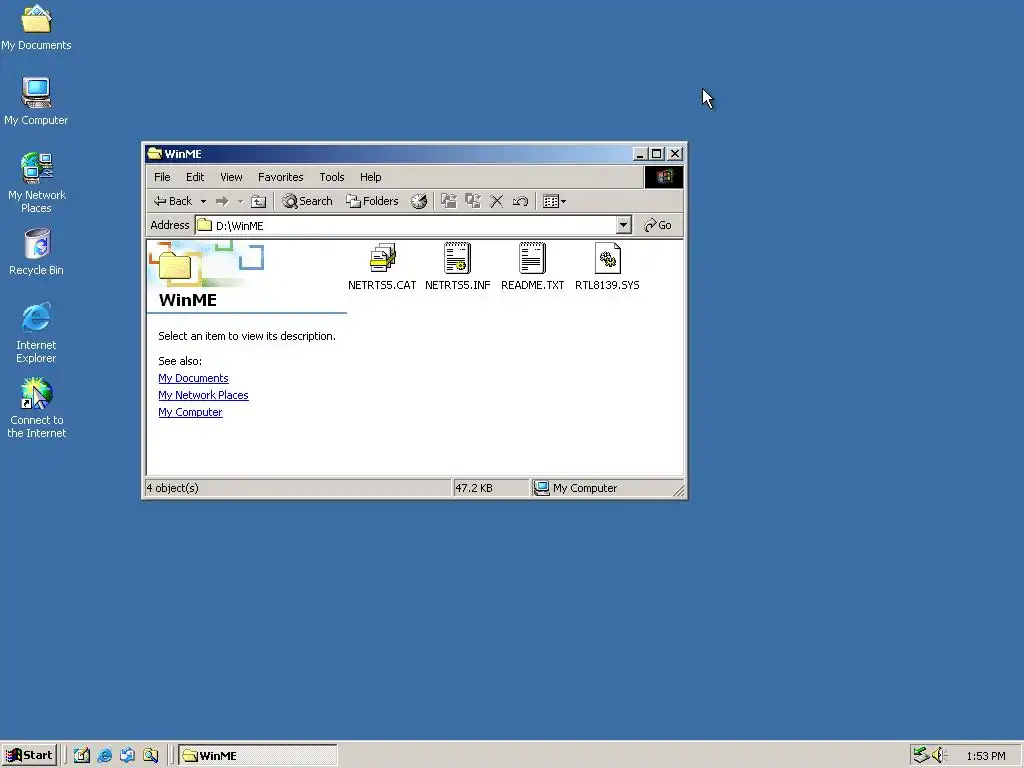This screenshot has height=768, width=1024.
Task: Click the WinME folder icon in title bar
Action: point(155,153)
